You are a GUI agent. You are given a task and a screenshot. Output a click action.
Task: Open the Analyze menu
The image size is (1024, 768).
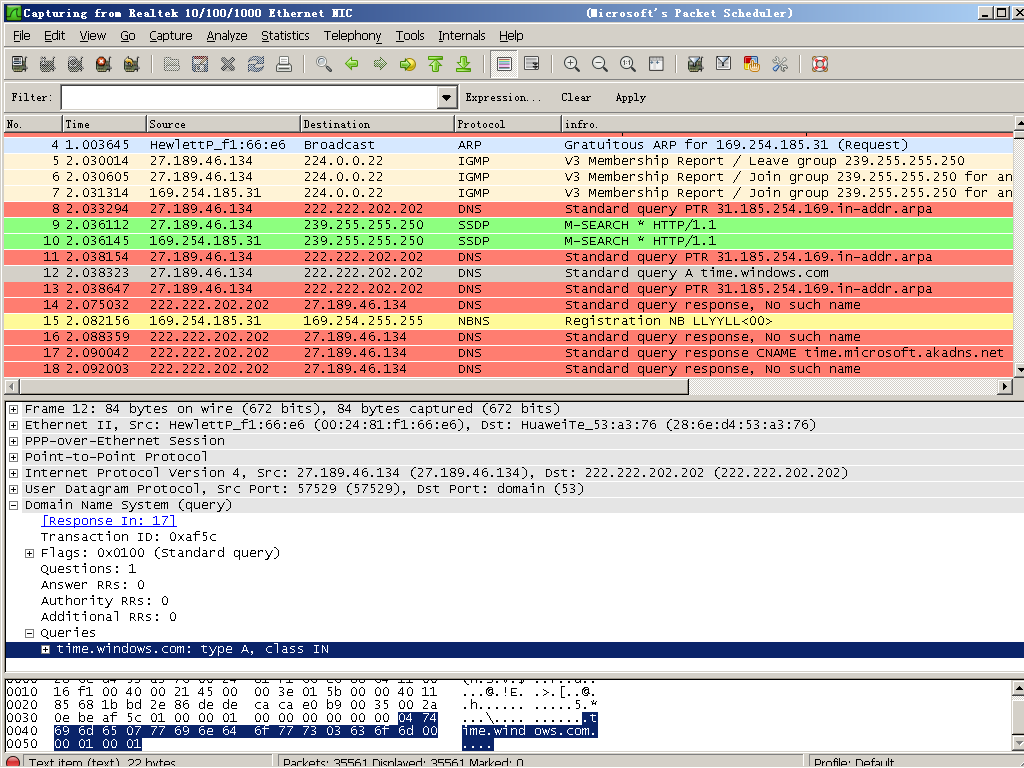point(227,36)
